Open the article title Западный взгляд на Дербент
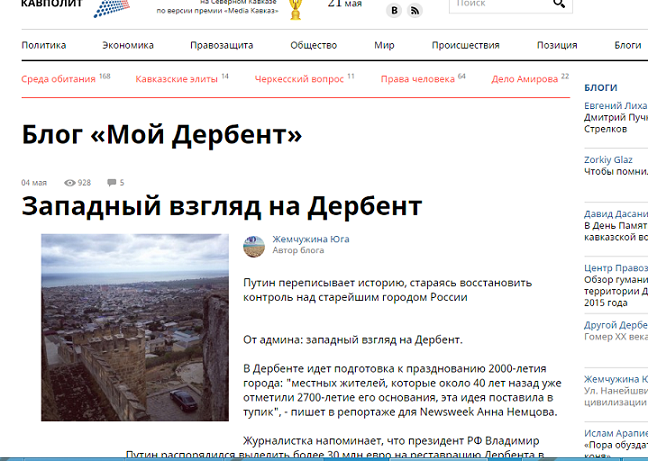Screen dimensions: 648x461 222,207
